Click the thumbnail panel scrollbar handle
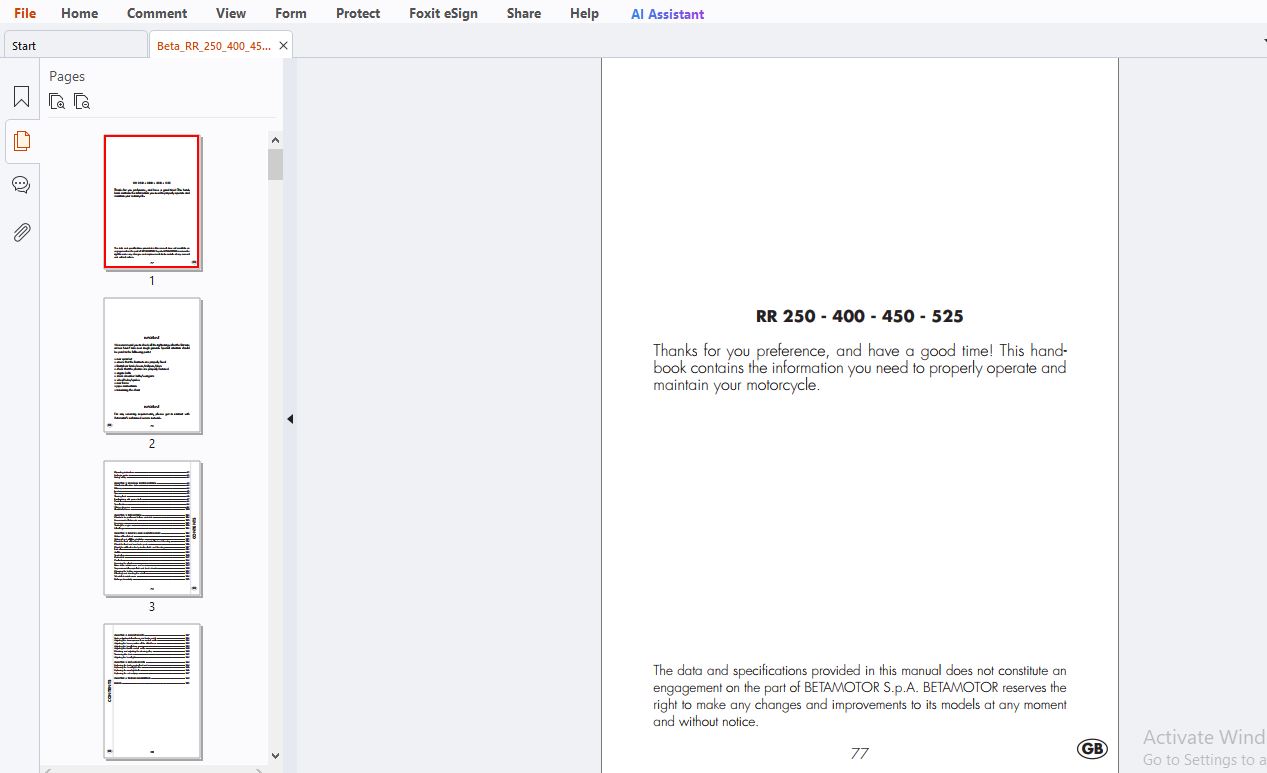The width and height of the screenshot is (1267, 773). (x=275, y=164)
